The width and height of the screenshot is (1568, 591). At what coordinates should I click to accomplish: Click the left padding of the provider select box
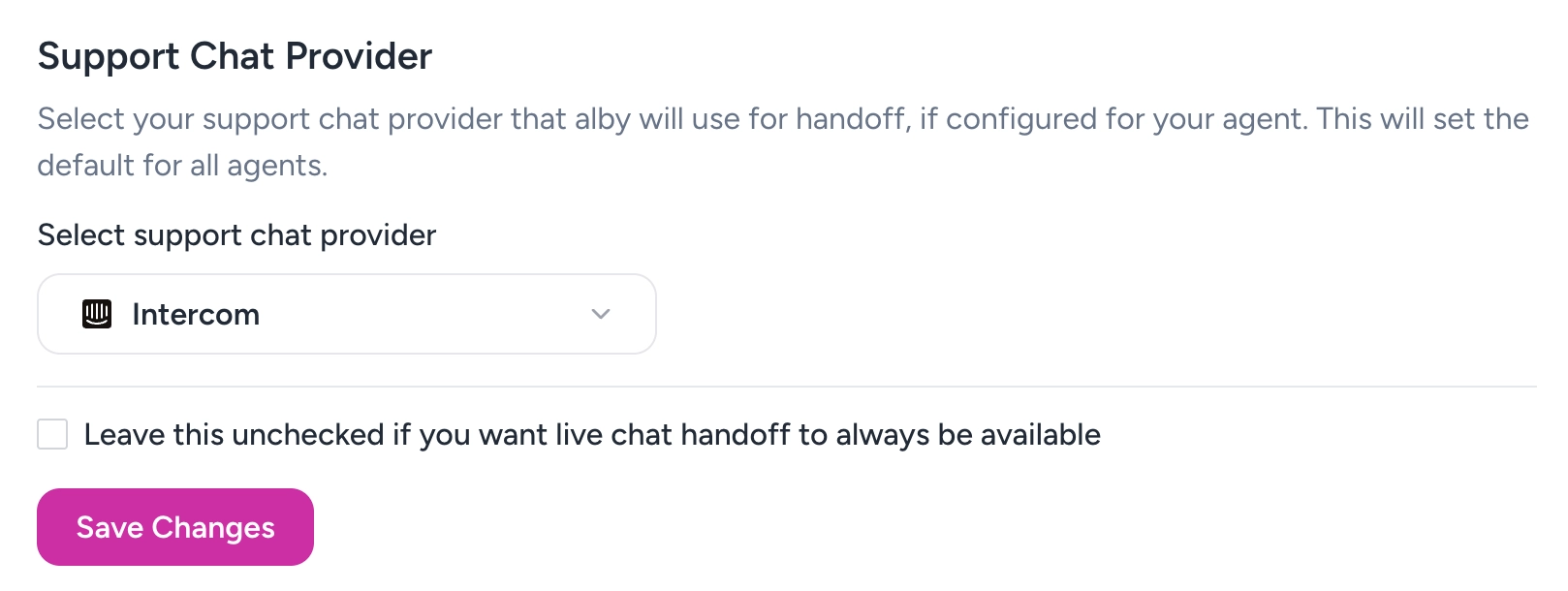58,314
